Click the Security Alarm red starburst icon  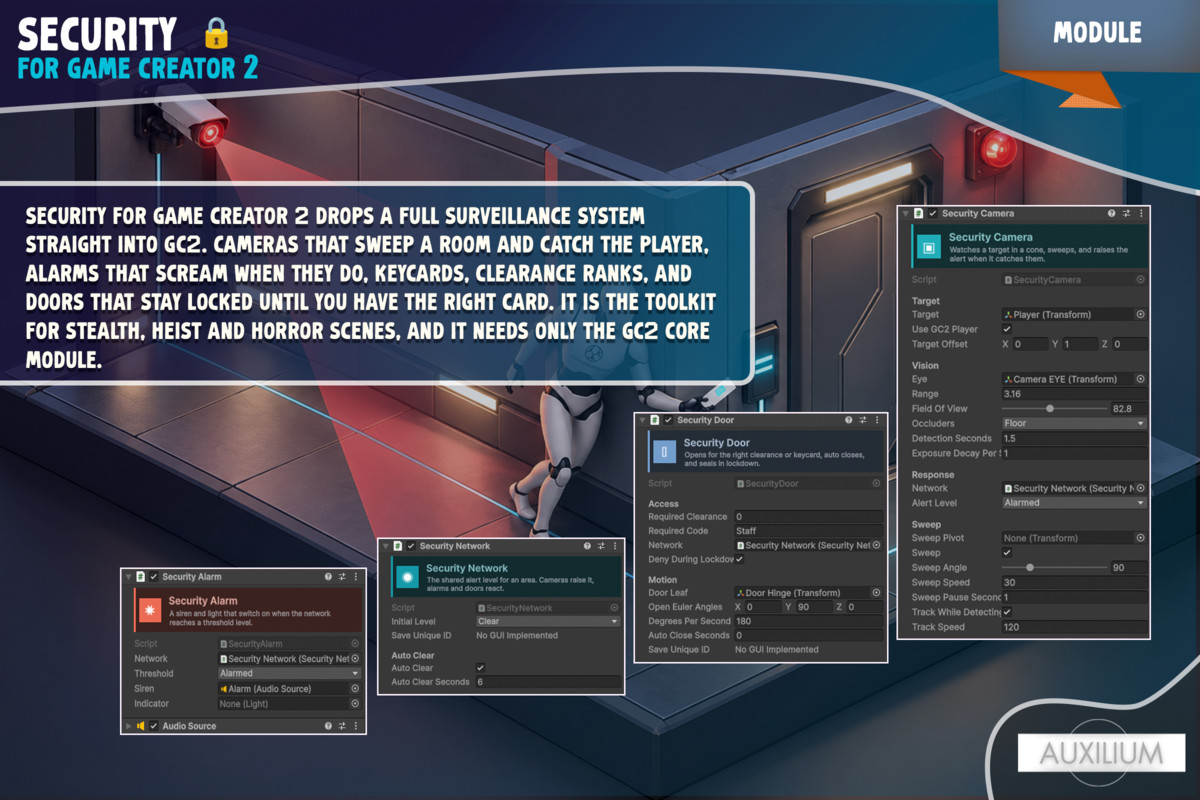click(x=150, y=610)
